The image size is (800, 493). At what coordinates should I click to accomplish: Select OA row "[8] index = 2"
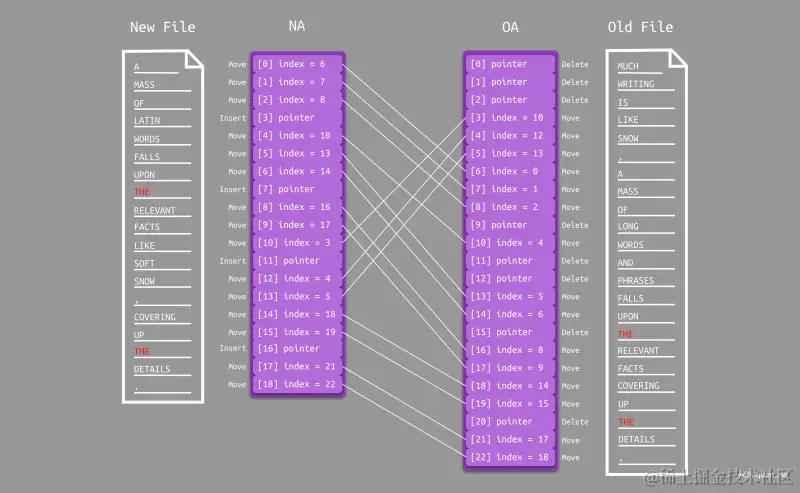point(510,207)
